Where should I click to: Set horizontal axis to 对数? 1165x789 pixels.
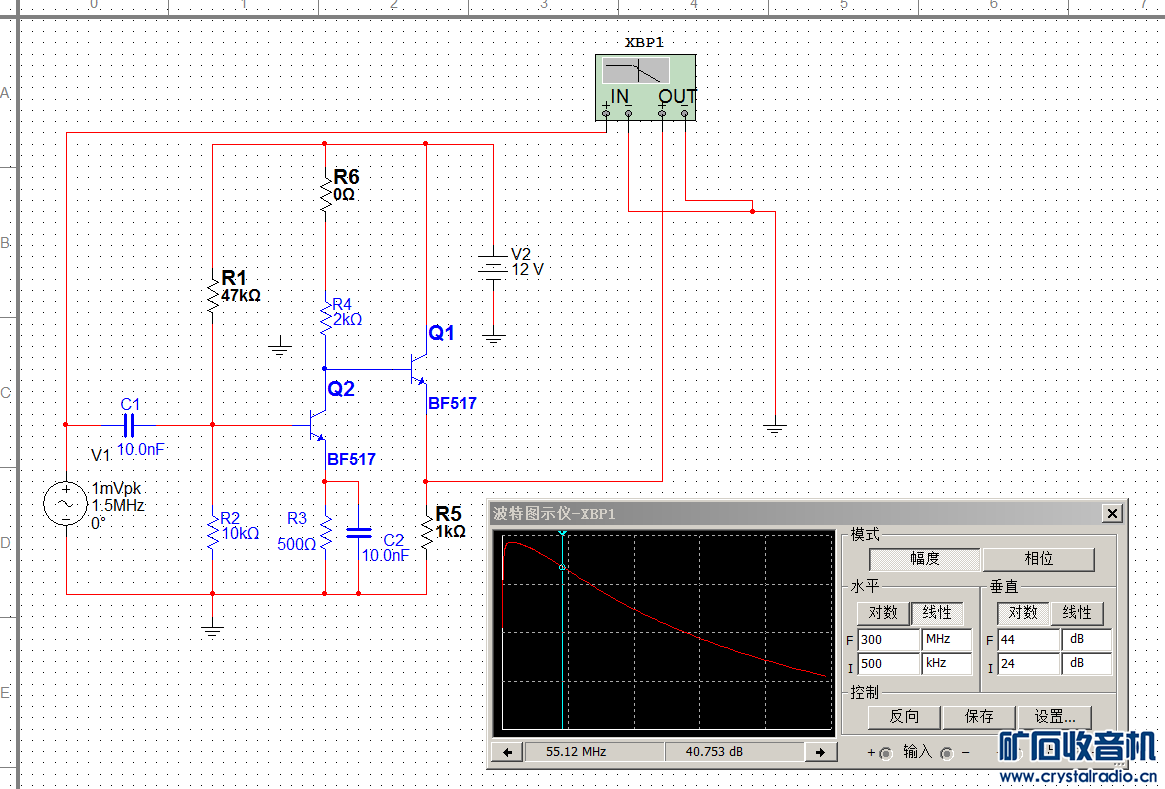pyautogui.click(x=883, y=613)
